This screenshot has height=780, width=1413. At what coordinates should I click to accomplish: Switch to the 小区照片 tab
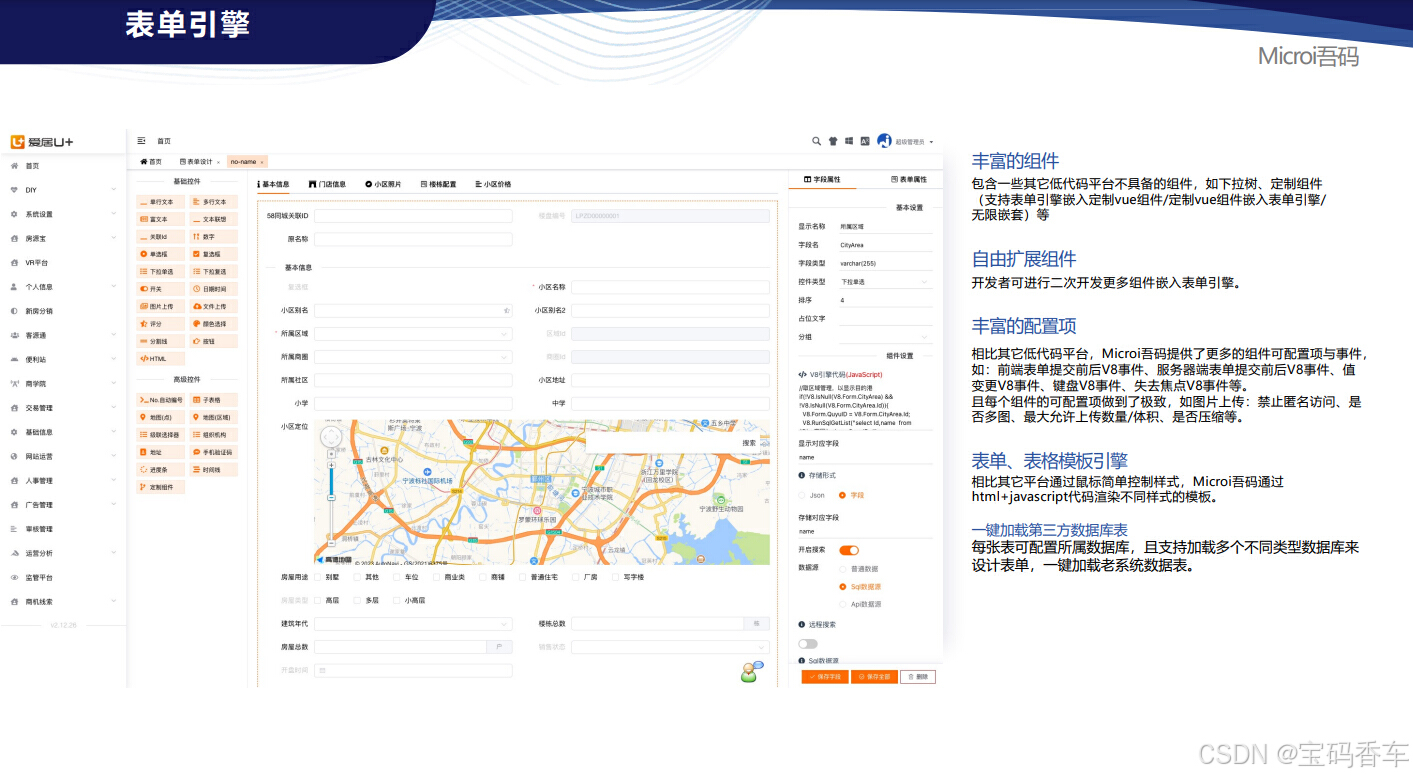383,184
